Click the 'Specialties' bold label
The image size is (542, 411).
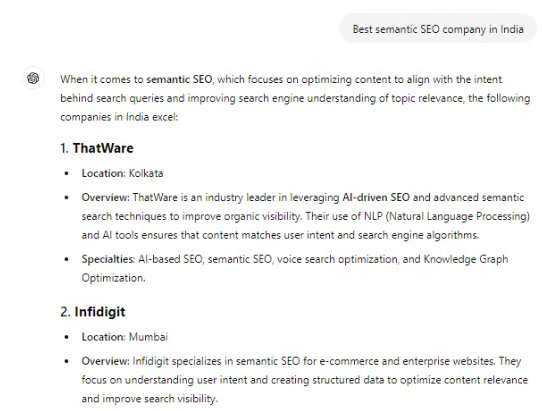click(x=108, y=259)
